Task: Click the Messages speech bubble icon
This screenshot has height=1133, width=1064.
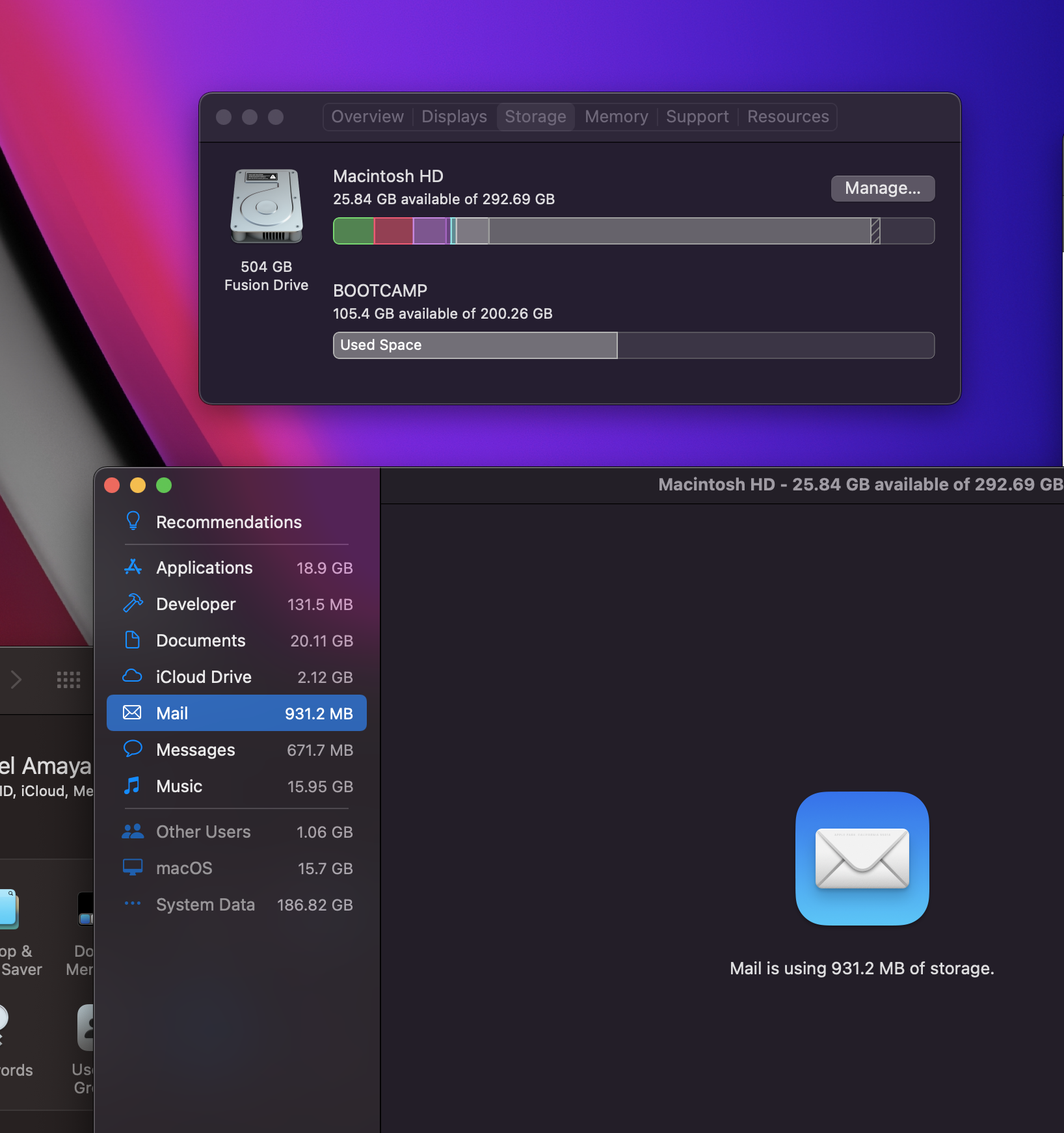Action: [133, 749]
